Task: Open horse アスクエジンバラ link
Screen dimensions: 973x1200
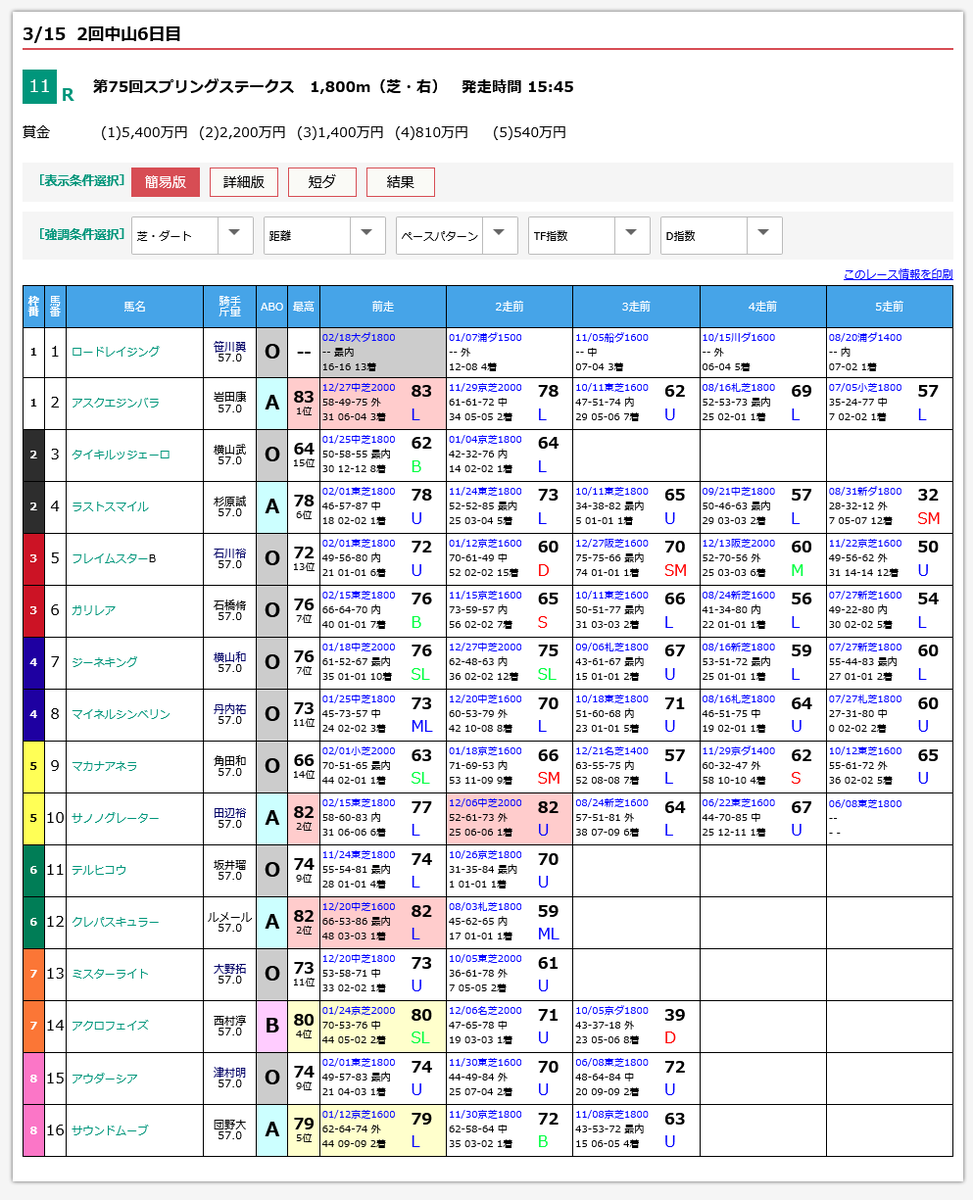Action: (115, 403)
